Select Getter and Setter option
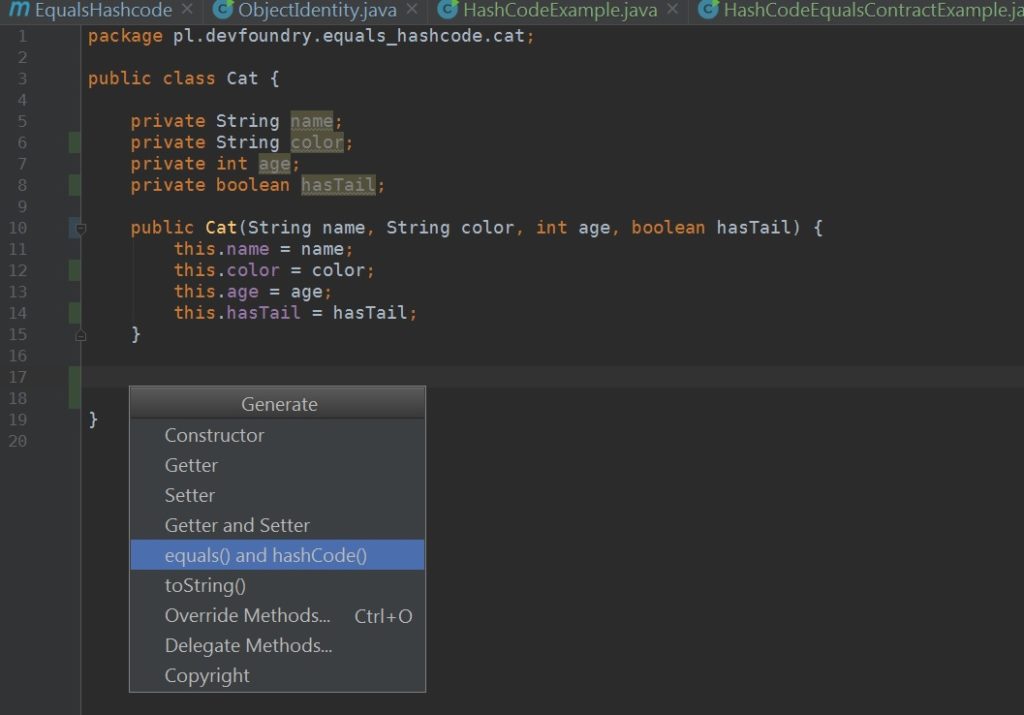 (277, 525)
